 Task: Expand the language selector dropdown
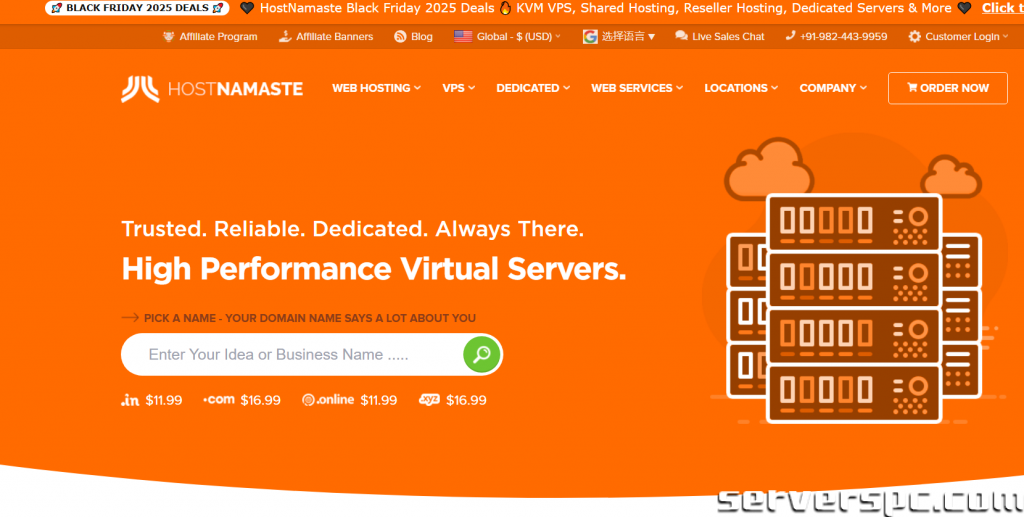[628, 36]
